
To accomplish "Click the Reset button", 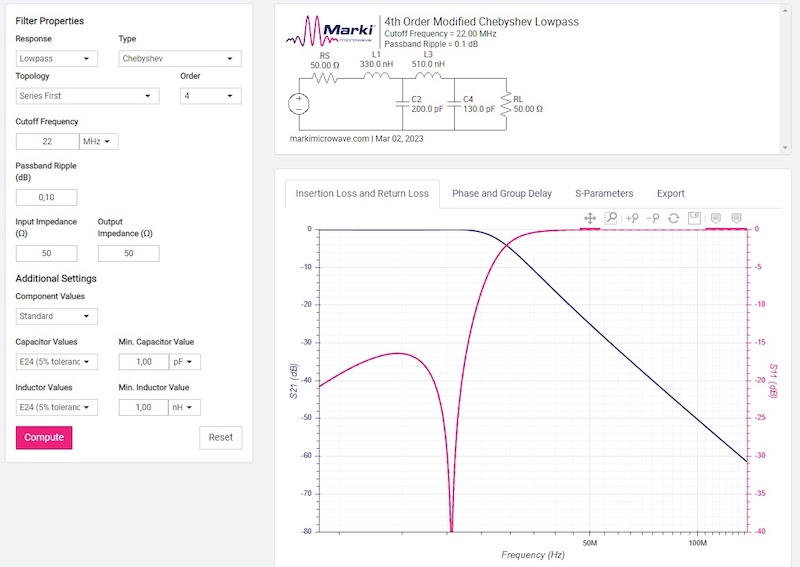I will (x=220, y=437).
